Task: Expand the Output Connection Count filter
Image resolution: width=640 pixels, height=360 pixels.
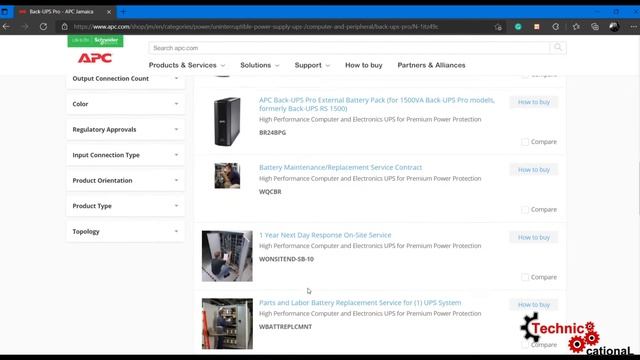Action: click(x=125, y=79)
